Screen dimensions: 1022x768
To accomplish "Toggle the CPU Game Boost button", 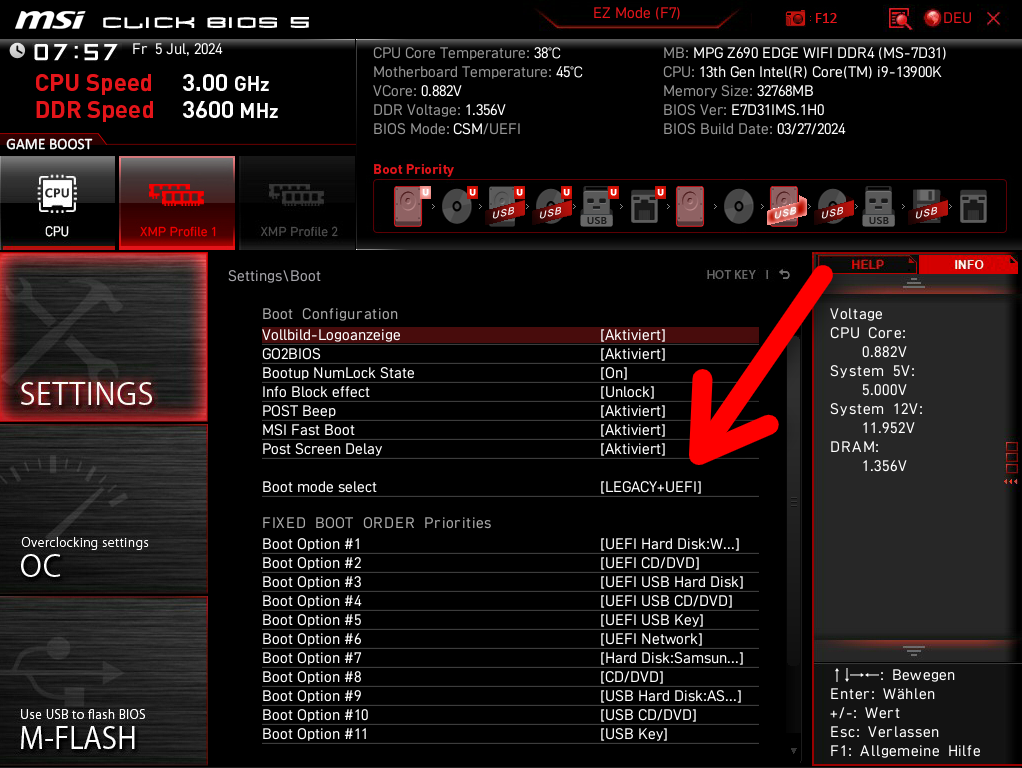I will (x=57, y=203).
